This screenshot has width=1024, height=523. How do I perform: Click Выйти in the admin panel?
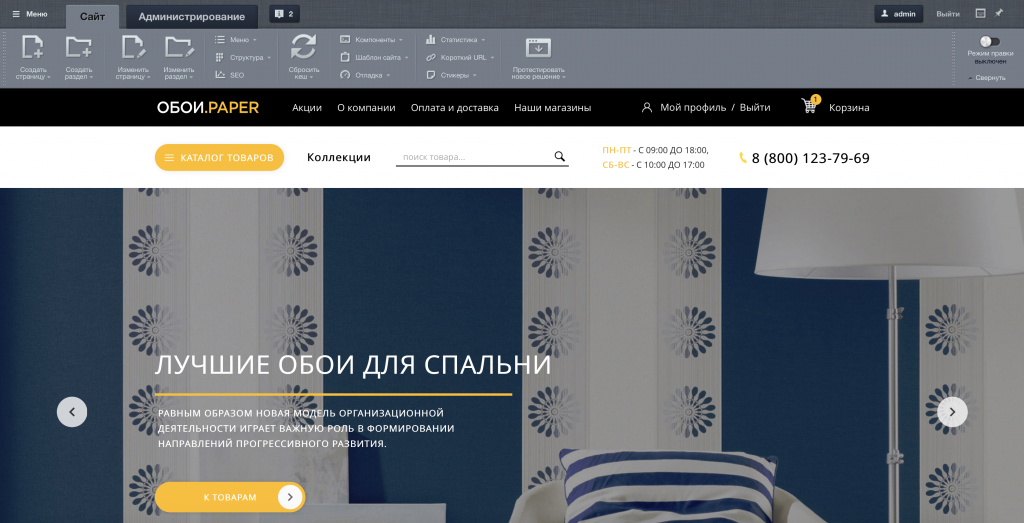tap(948, 14)
